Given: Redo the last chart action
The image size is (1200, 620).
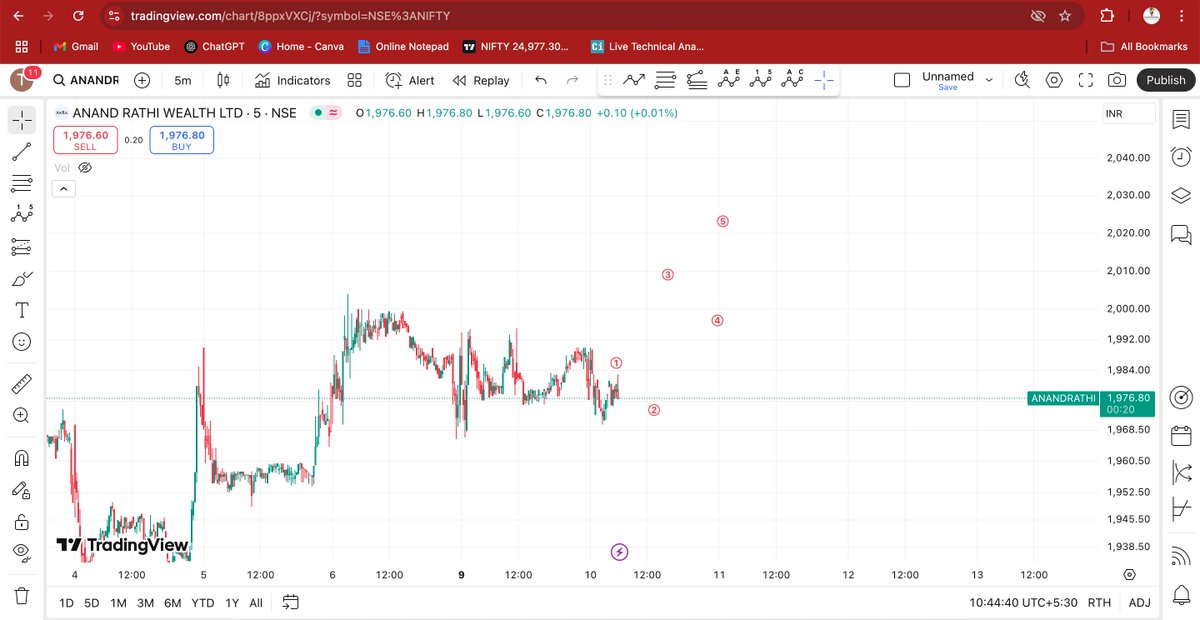Looking at the screenshot, I should (573, 80).
